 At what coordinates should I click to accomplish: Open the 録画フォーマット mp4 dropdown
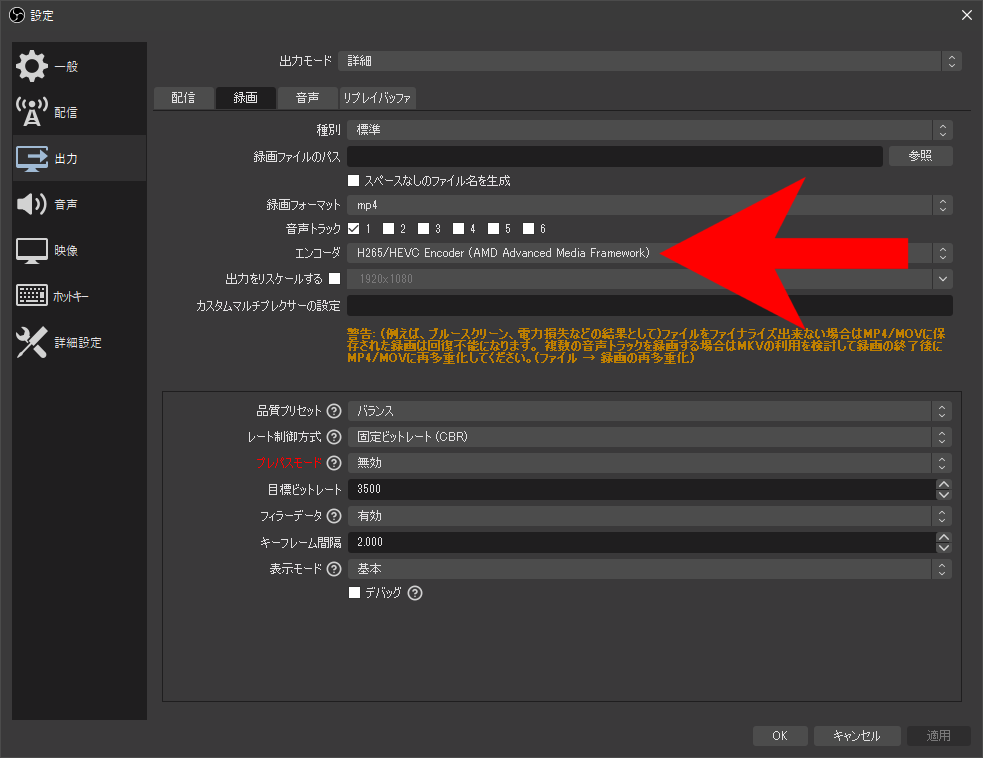click(650, 205)
